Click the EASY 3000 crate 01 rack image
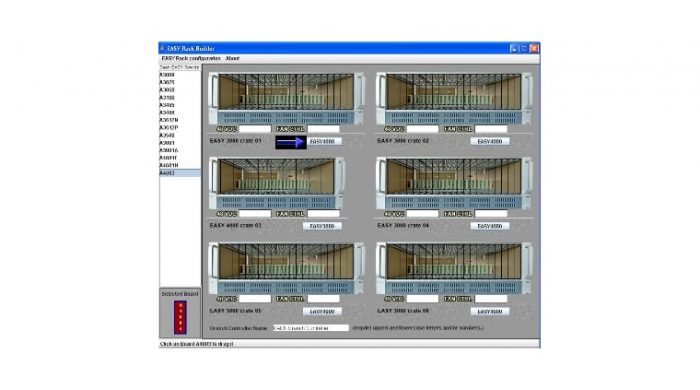 point(286,99)
